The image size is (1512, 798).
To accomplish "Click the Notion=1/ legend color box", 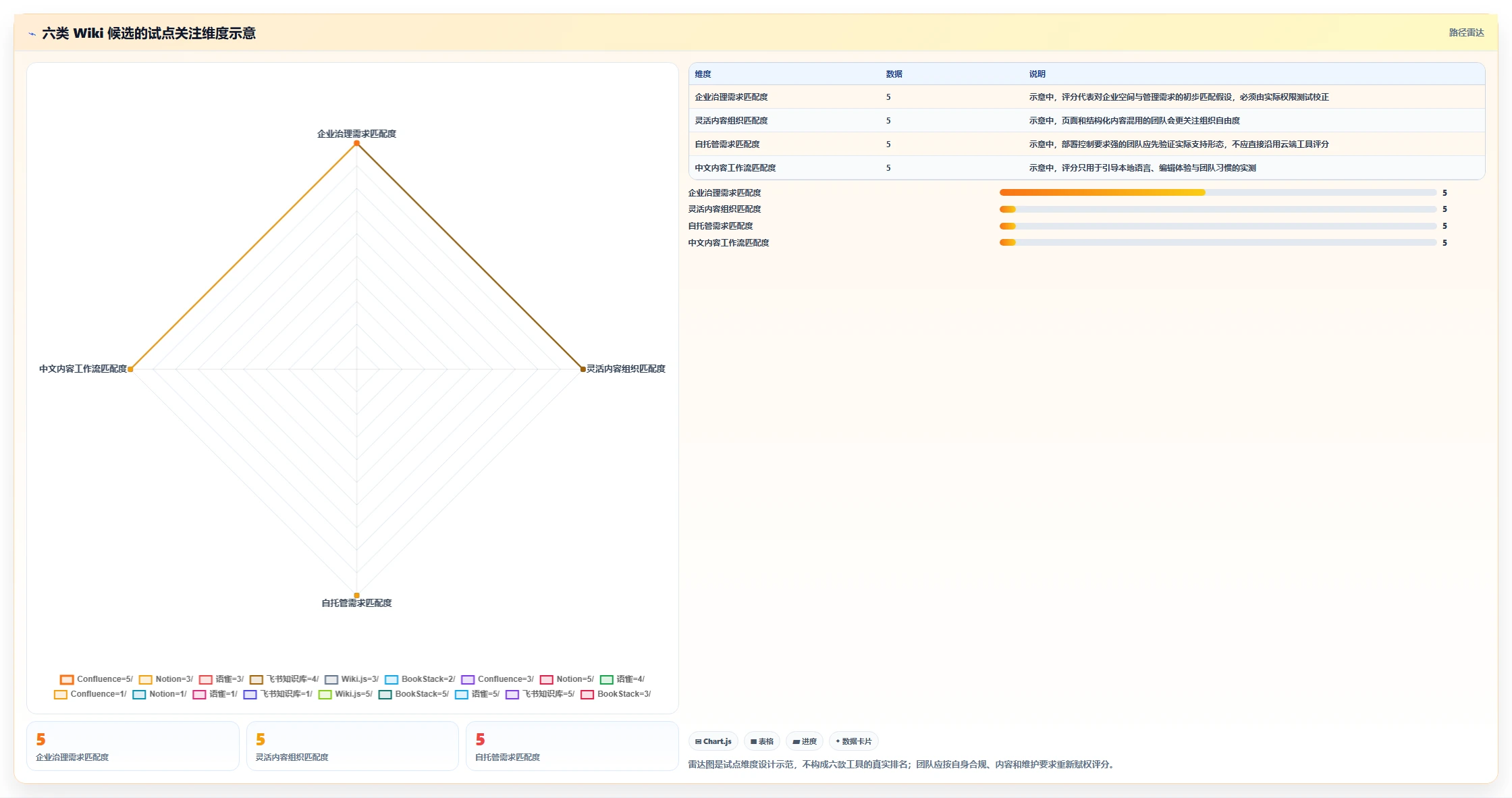I will (139, 694).
